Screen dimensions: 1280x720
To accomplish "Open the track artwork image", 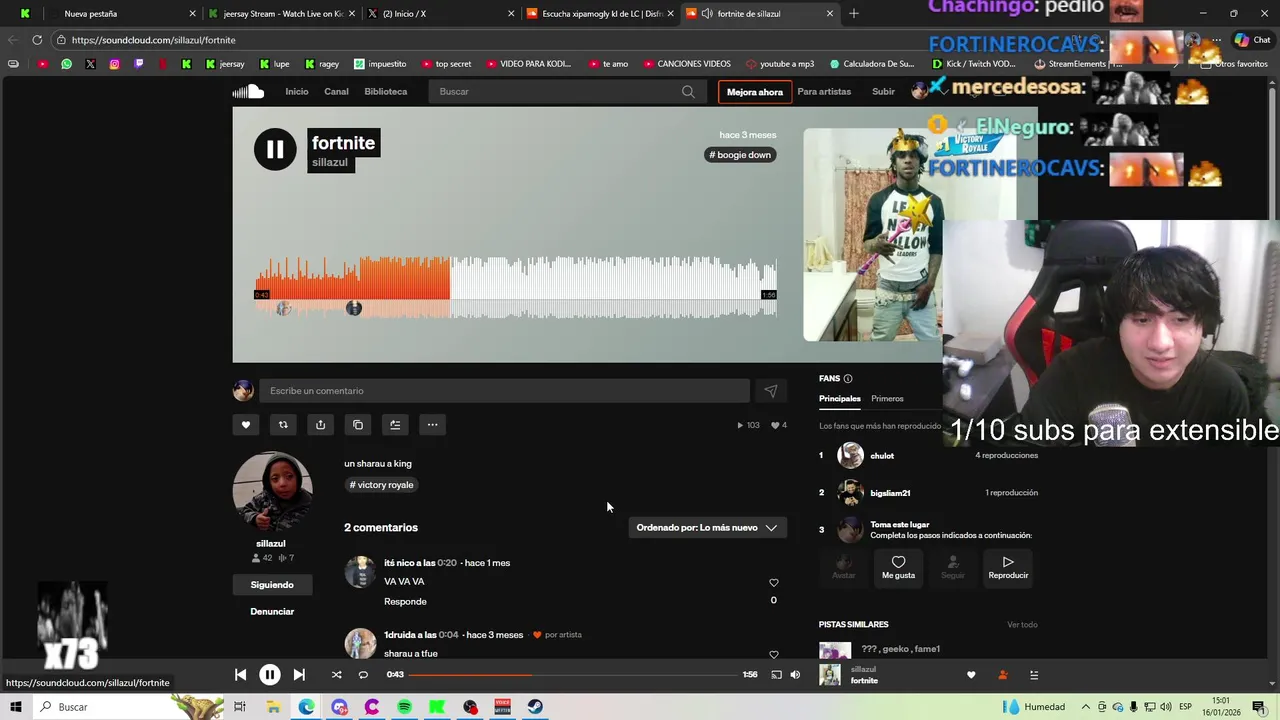I will (x=872, y=235).
